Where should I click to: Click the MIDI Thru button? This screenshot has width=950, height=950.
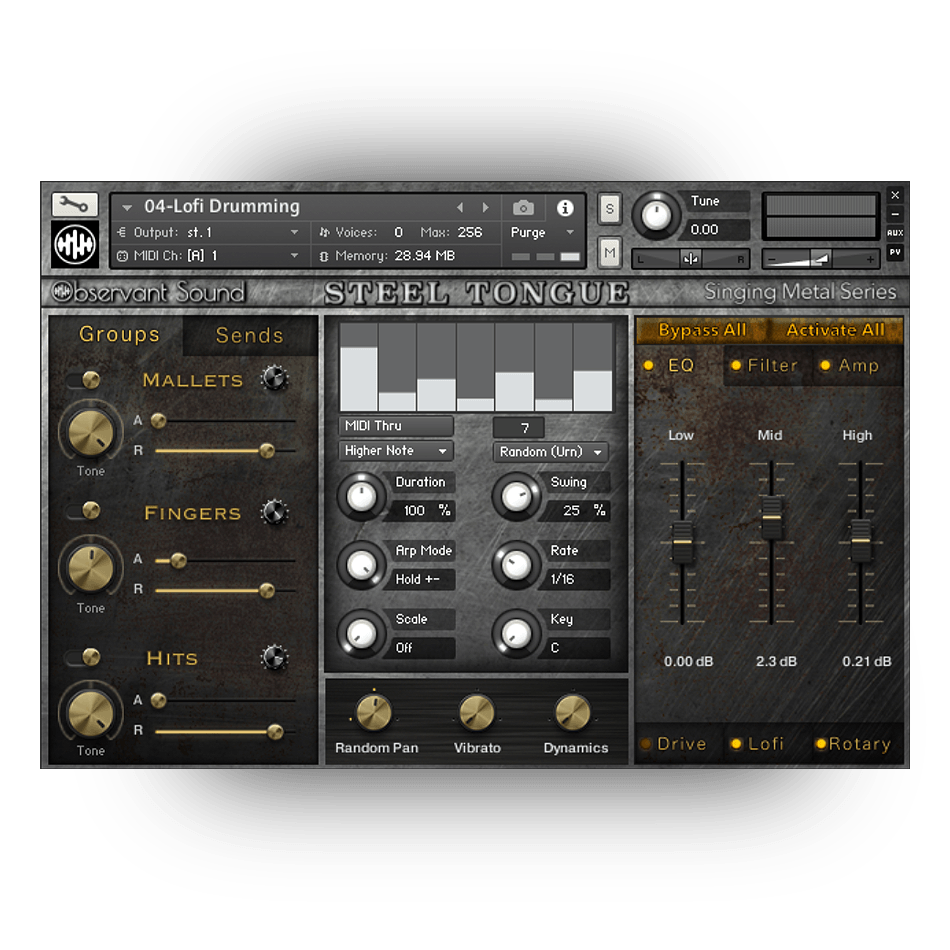point(396,426)
